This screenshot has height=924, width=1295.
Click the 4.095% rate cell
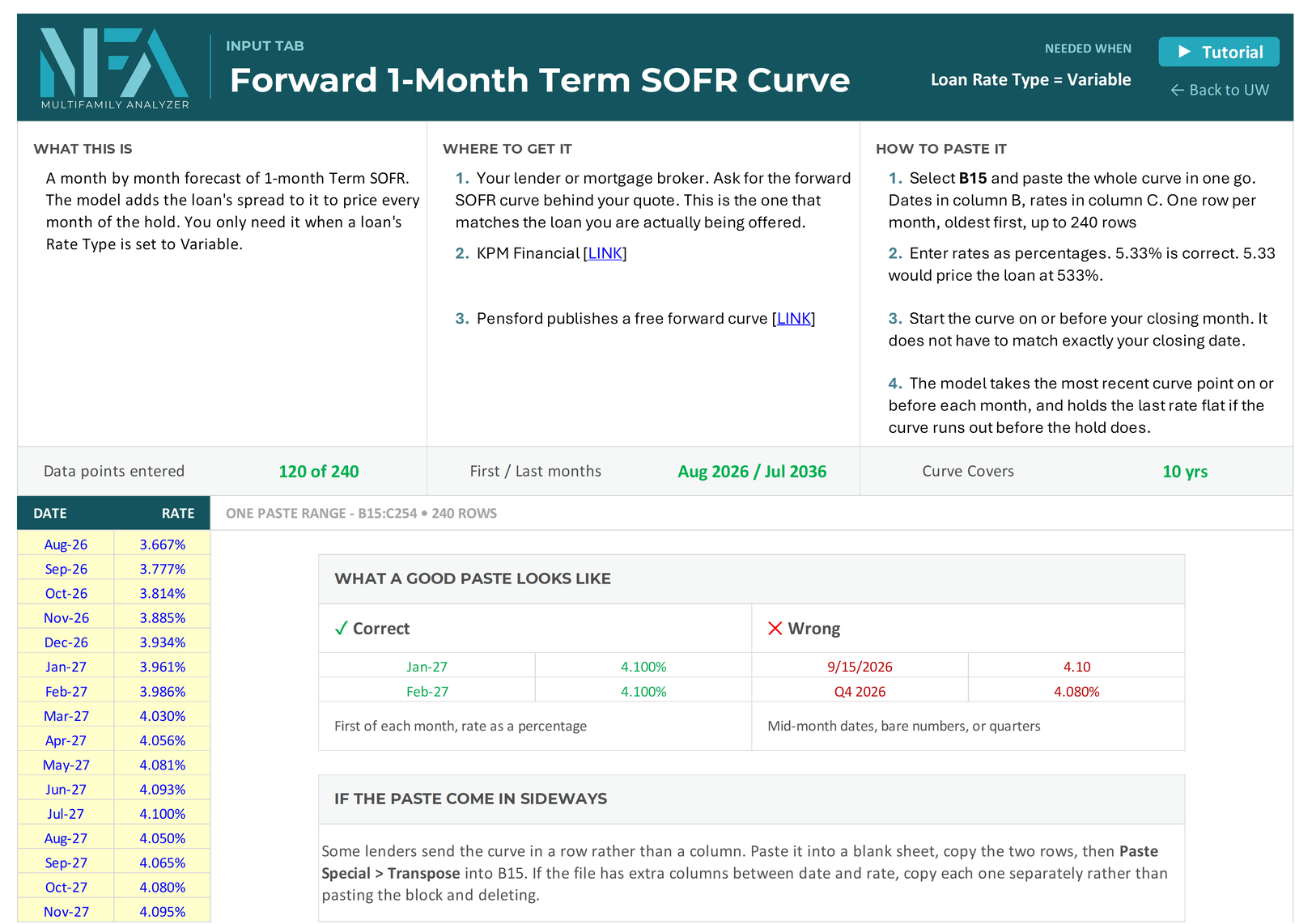pos(163,912)
